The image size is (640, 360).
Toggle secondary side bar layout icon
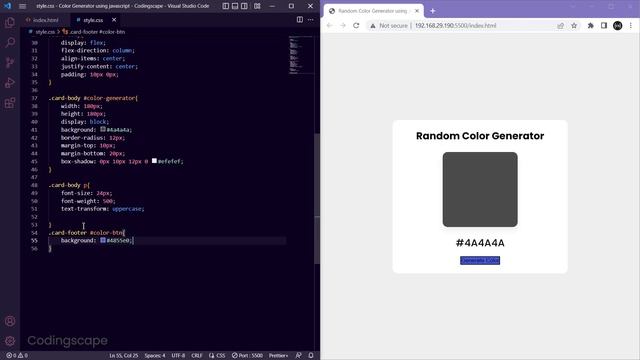(244, 6)
